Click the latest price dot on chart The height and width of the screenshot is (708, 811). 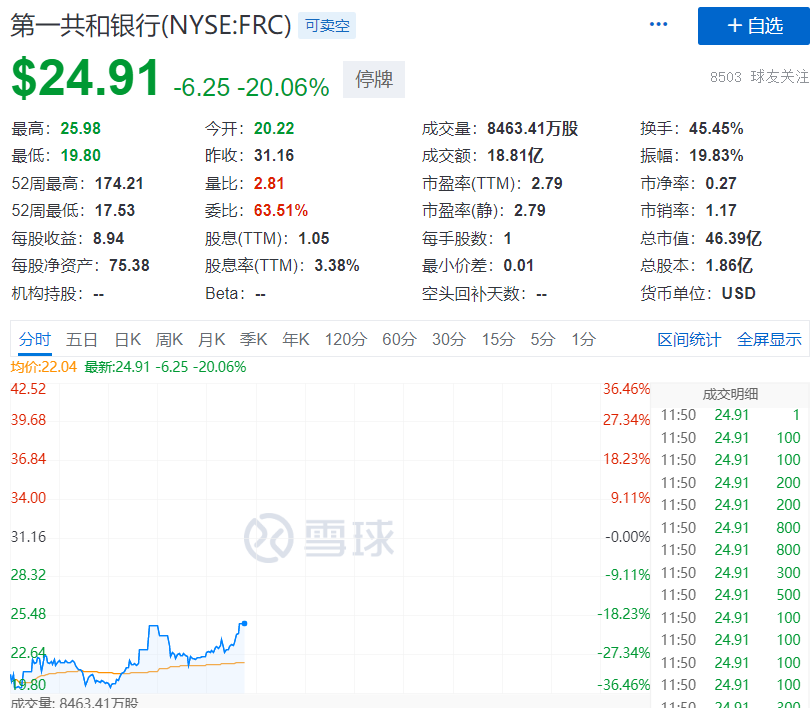click(x=244, y=624)
